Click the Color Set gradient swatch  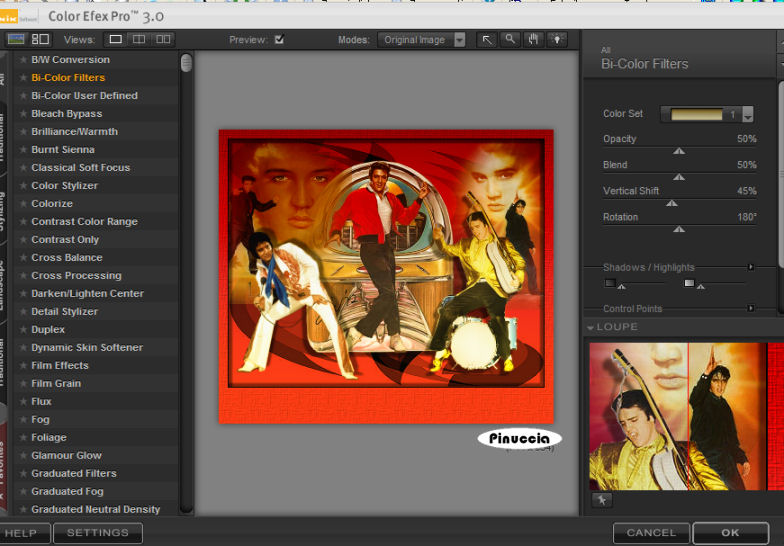pos(696,114)
